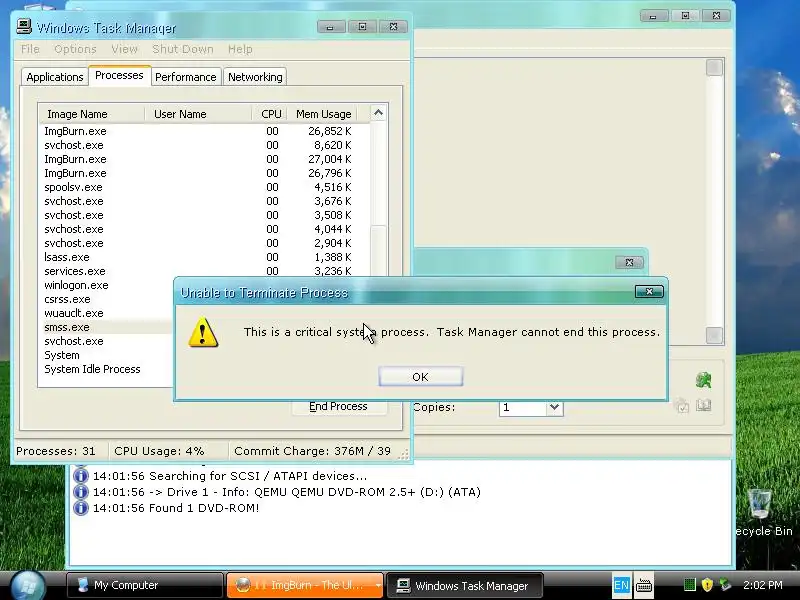The image size is (800, 600).
Task: Minimize the Windows Task Manager window
Action: coord(331,27)
